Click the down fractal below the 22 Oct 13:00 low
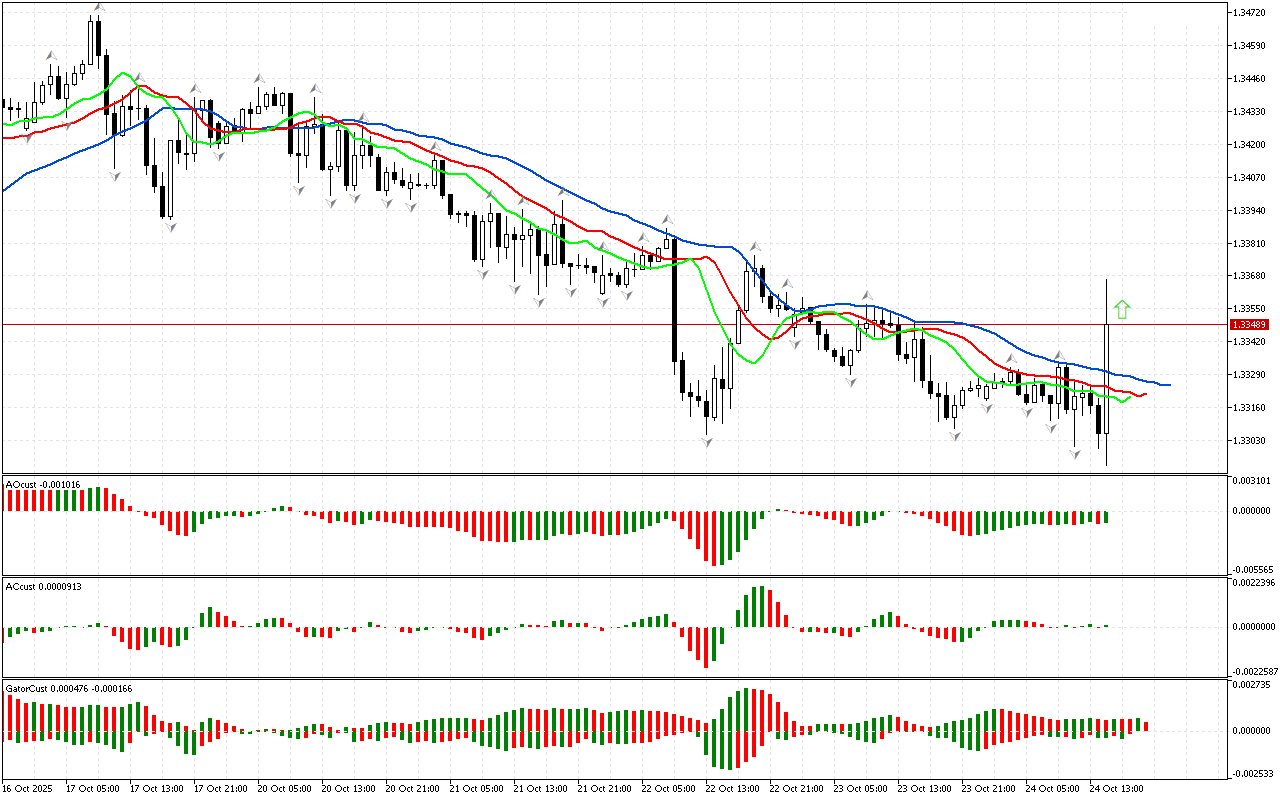Screen dimensions: 1280x800 pyautogui.click(x=707, y=441)
